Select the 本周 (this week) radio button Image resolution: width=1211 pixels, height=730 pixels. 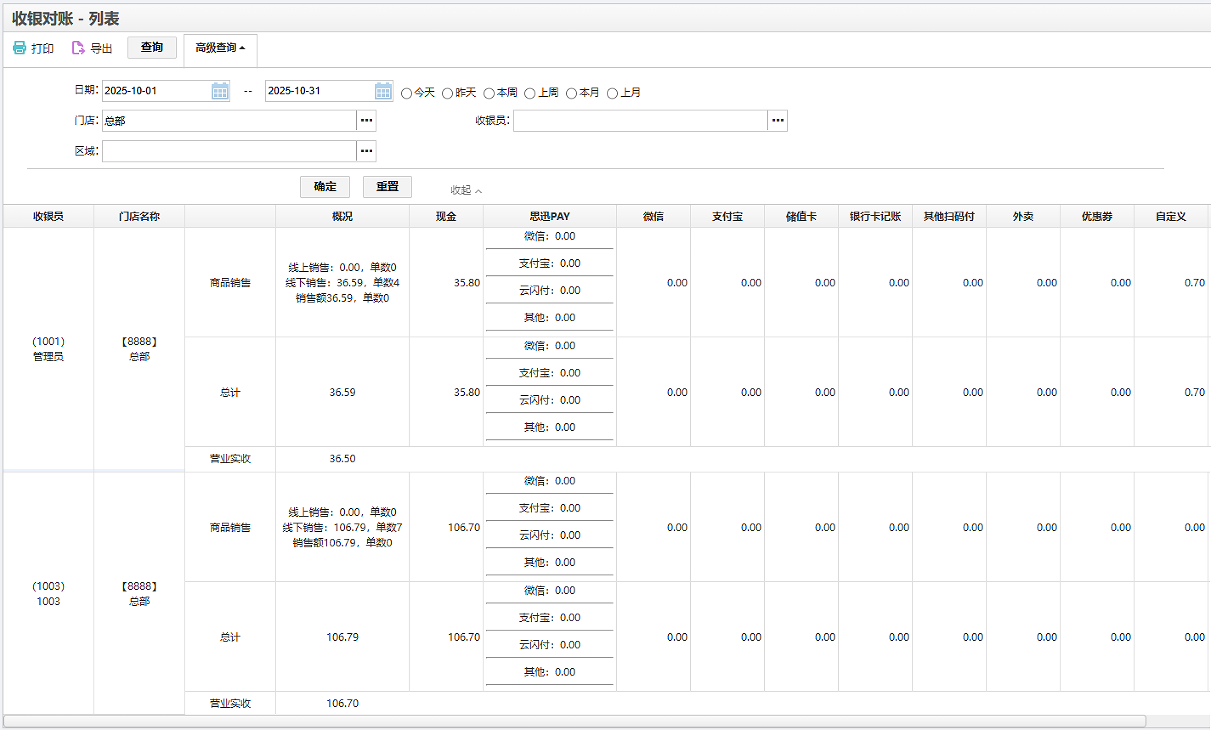[489, 93]
